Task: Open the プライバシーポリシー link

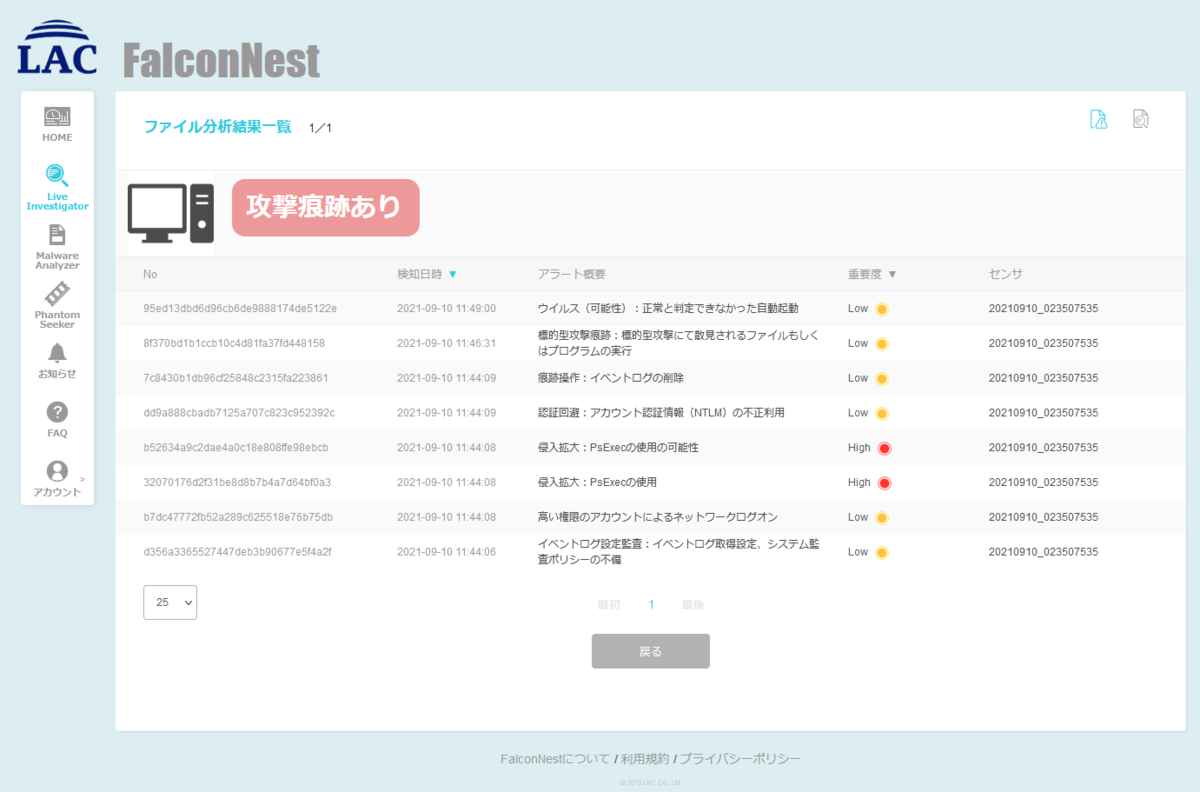Action: tap(741, 759)
